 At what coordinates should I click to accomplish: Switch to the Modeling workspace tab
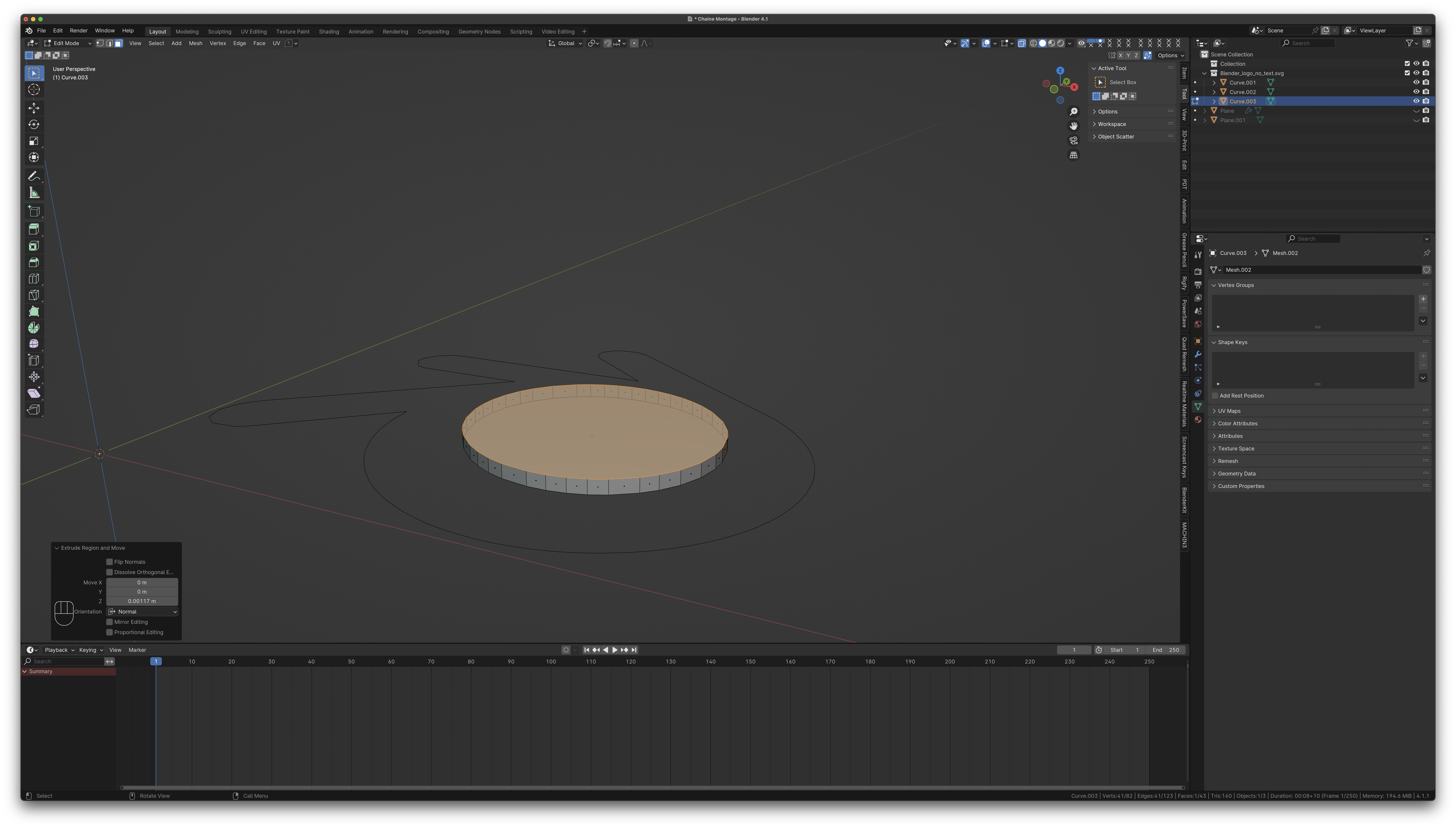tap(187, 32)
